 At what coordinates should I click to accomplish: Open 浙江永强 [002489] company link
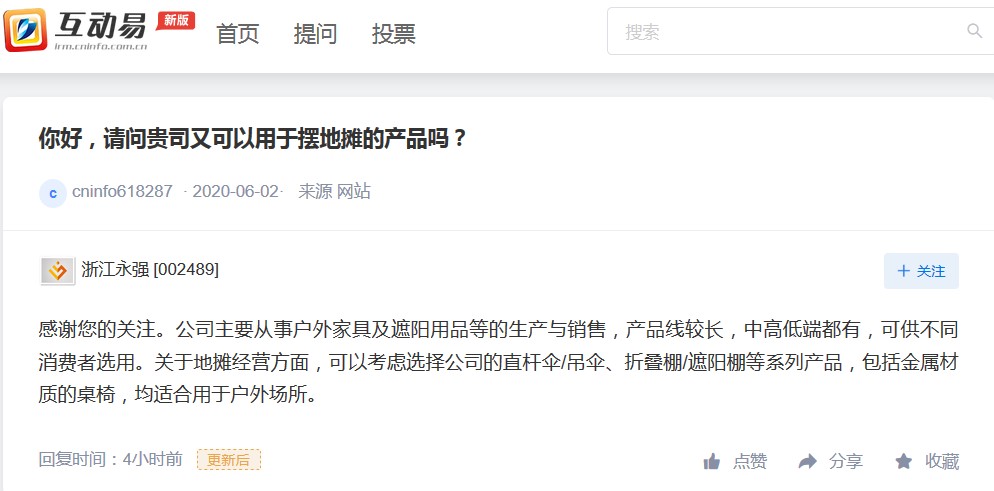tap(150, 270)
